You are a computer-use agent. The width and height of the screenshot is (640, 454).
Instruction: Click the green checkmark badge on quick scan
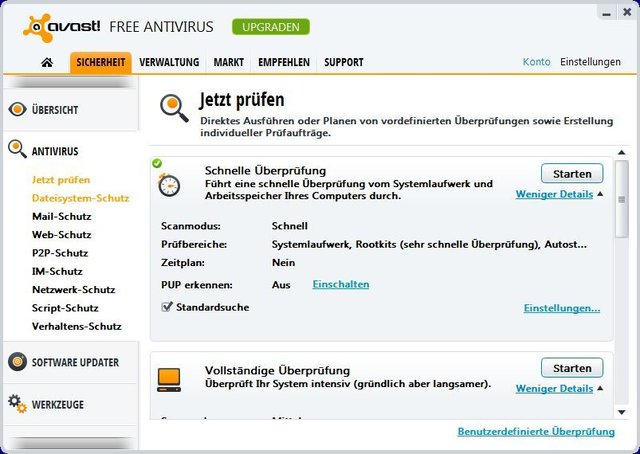pos(157,164)
